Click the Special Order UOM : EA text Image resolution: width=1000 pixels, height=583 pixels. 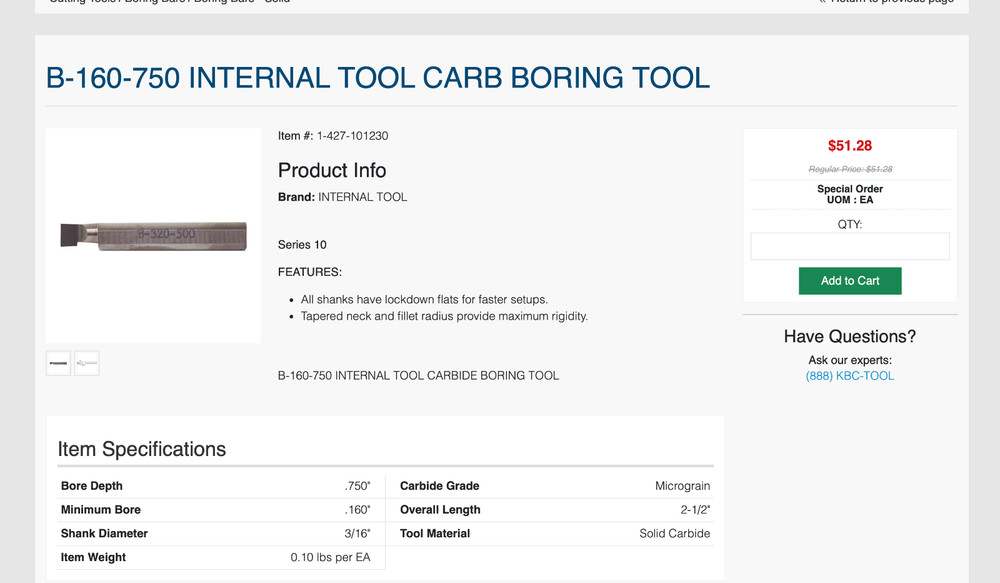tap(849, 194)
